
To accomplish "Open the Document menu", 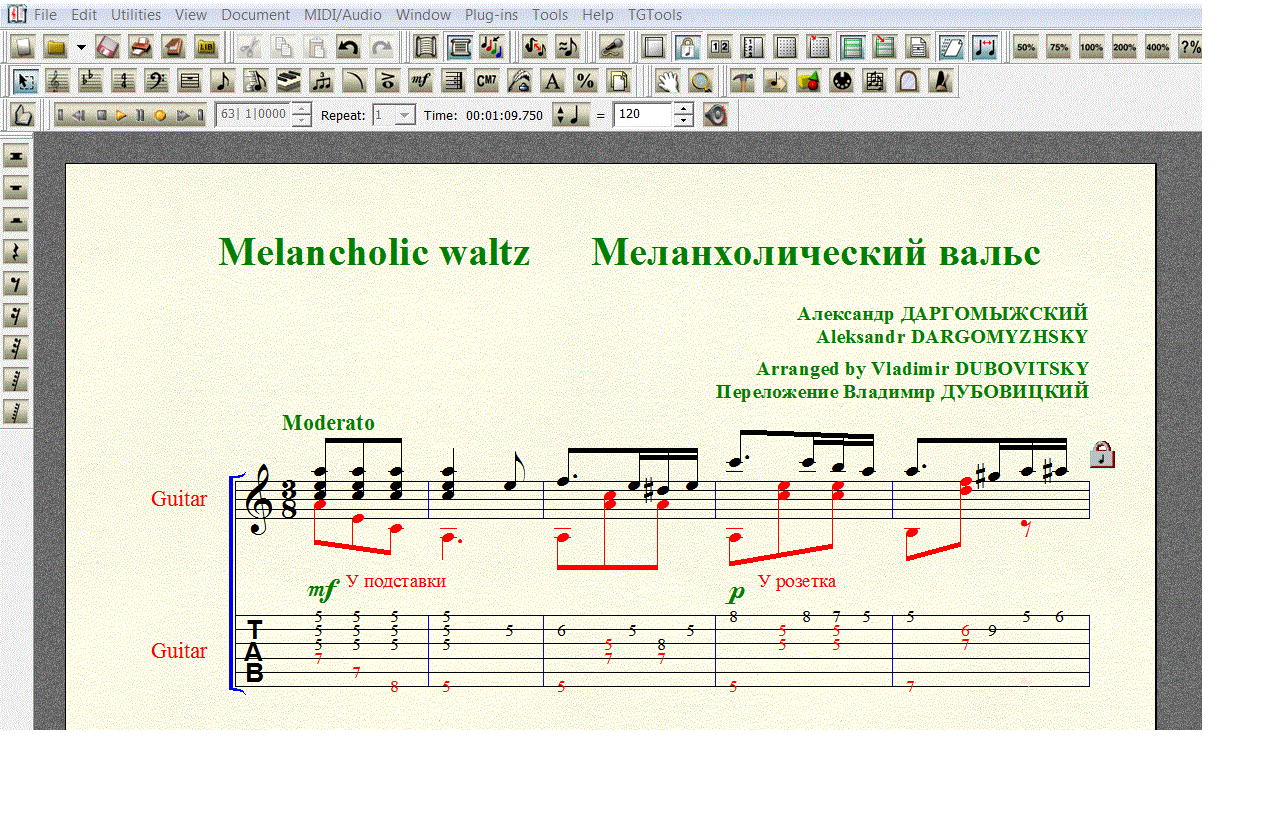I will click(256, 15).
